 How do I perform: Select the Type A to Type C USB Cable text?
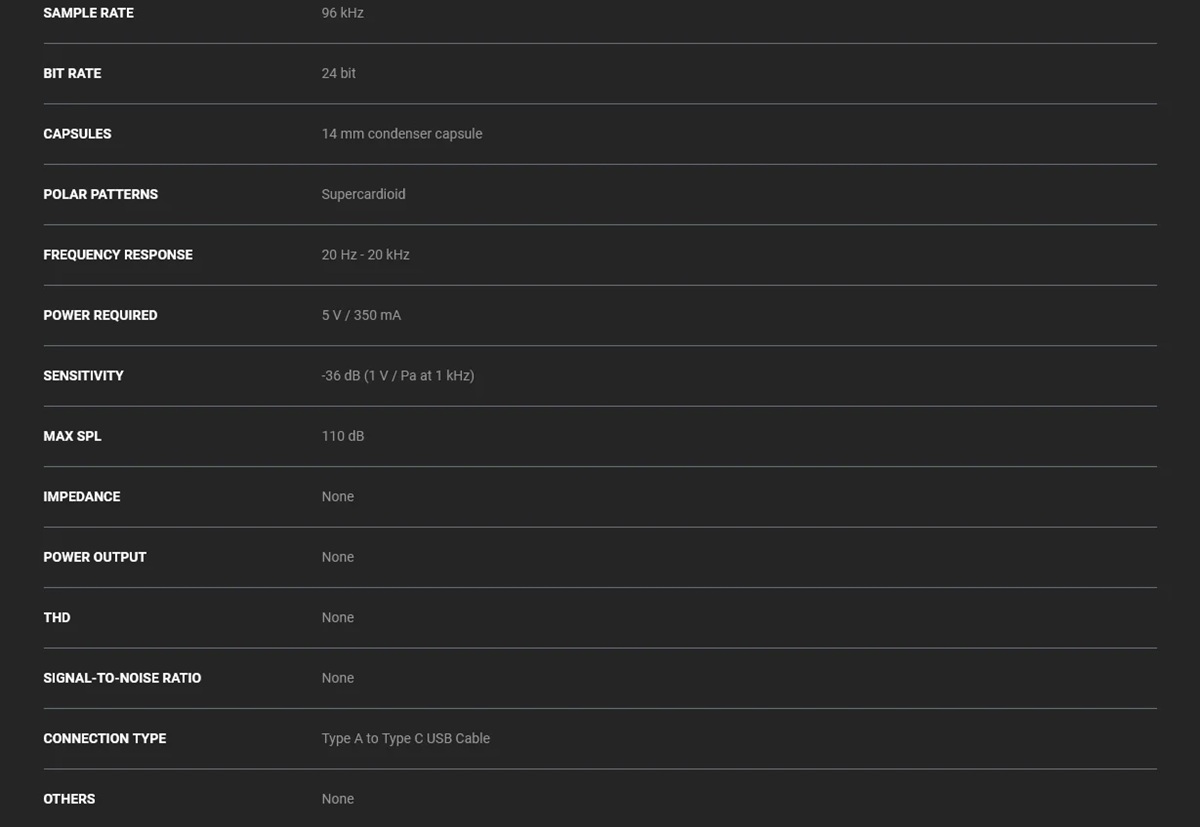406,738
